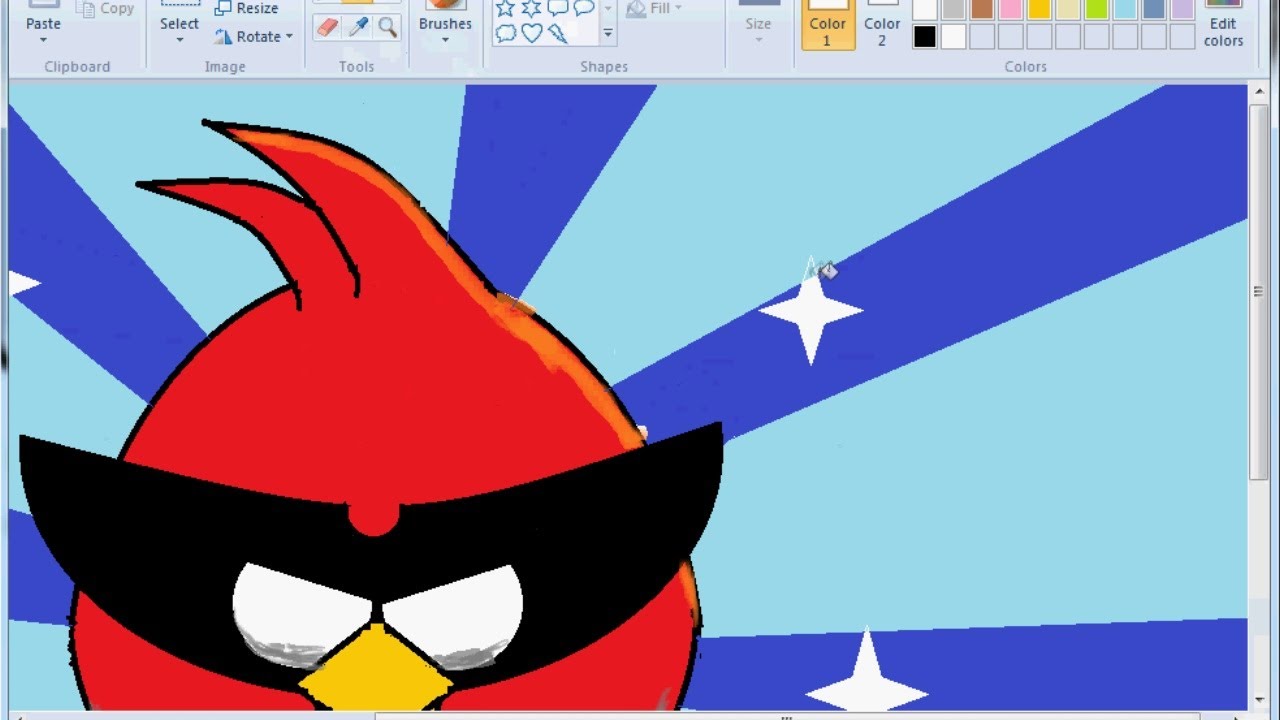Pick the light turquoise color swatch
Image resolution: width=1280 pixels, height=720 pixels.
pos(1125,10)
